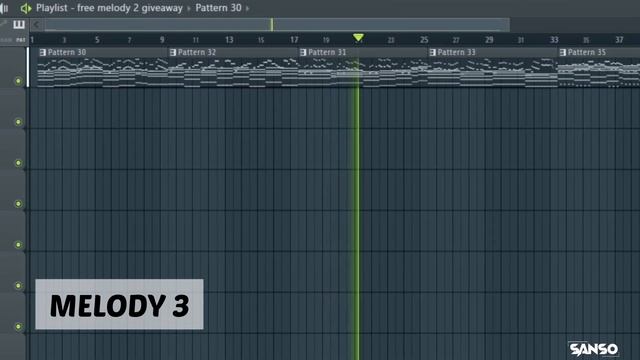640x360 pixels.
Task: Expand the arrow after 'Pattern 30' in title
Action: coord(247,8)
